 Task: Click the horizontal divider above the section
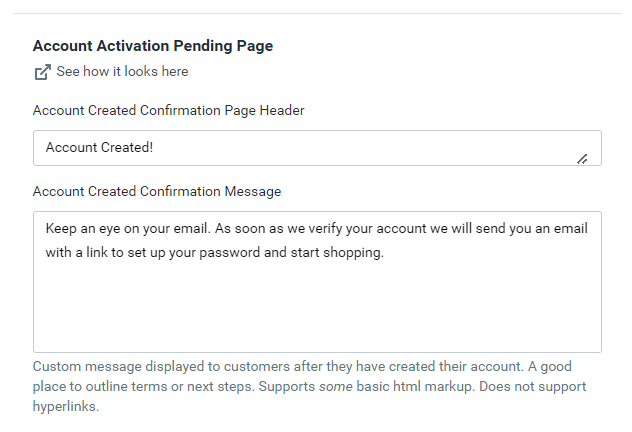coord(317,13)
